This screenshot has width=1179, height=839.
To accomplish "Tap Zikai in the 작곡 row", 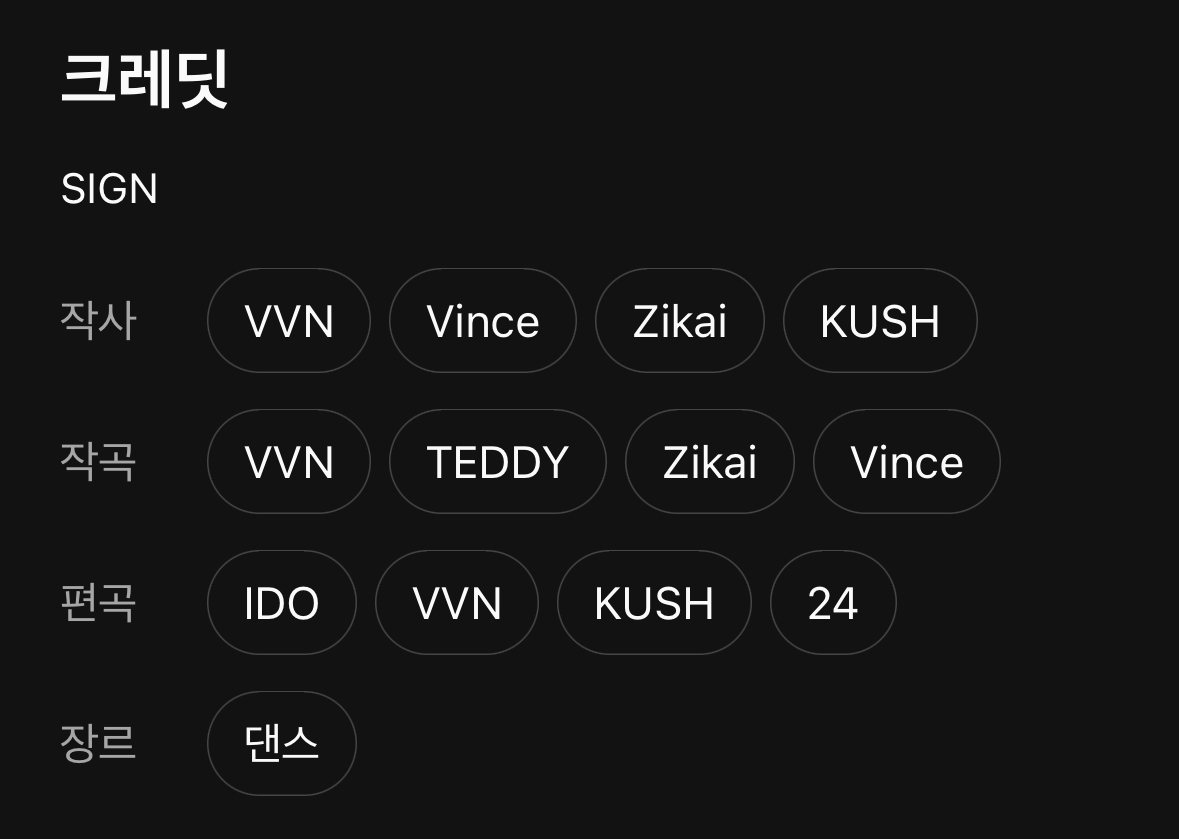I will click(709, 462).
